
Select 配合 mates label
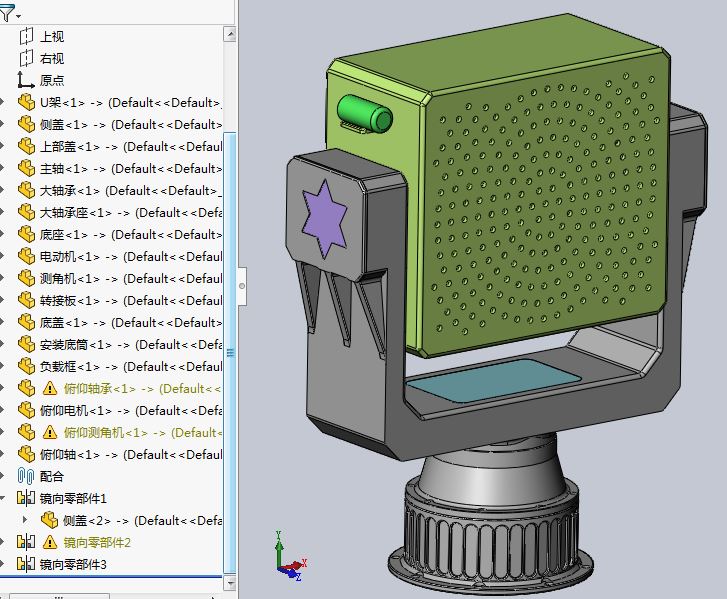(52, 476)
